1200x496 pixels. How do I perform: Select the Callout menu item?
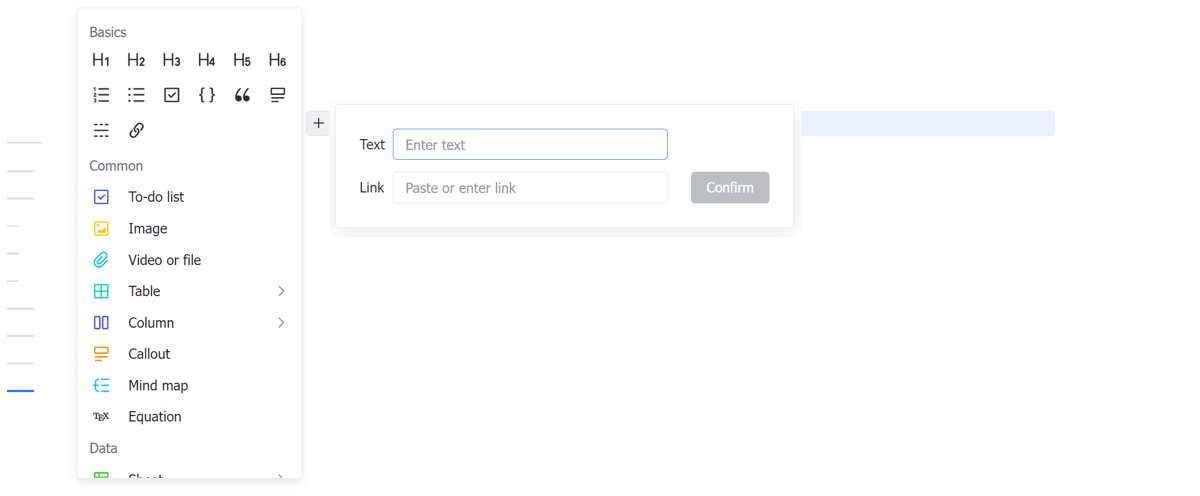coord(149,354)
